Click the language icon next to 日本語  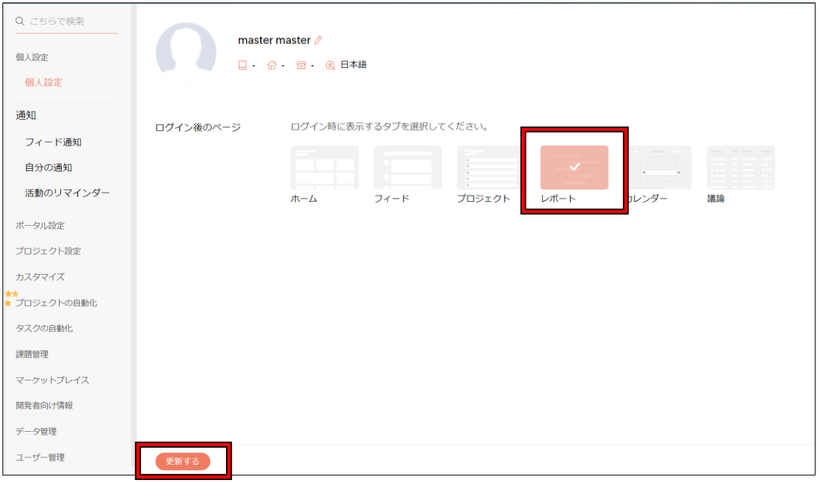tap(331, 65)
